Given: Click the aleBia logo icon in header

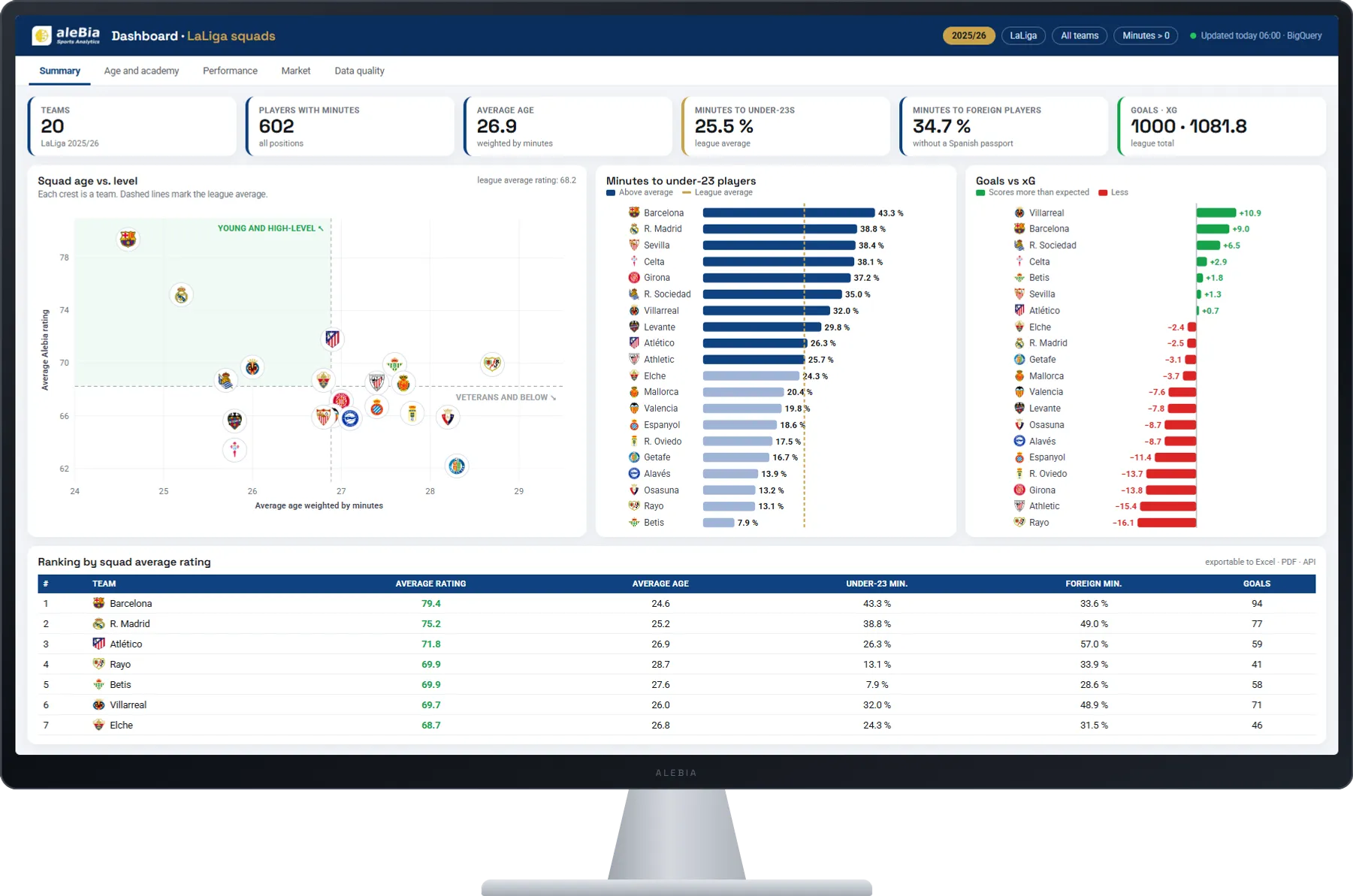Looking at the screenshot, I should pos(42,35).
